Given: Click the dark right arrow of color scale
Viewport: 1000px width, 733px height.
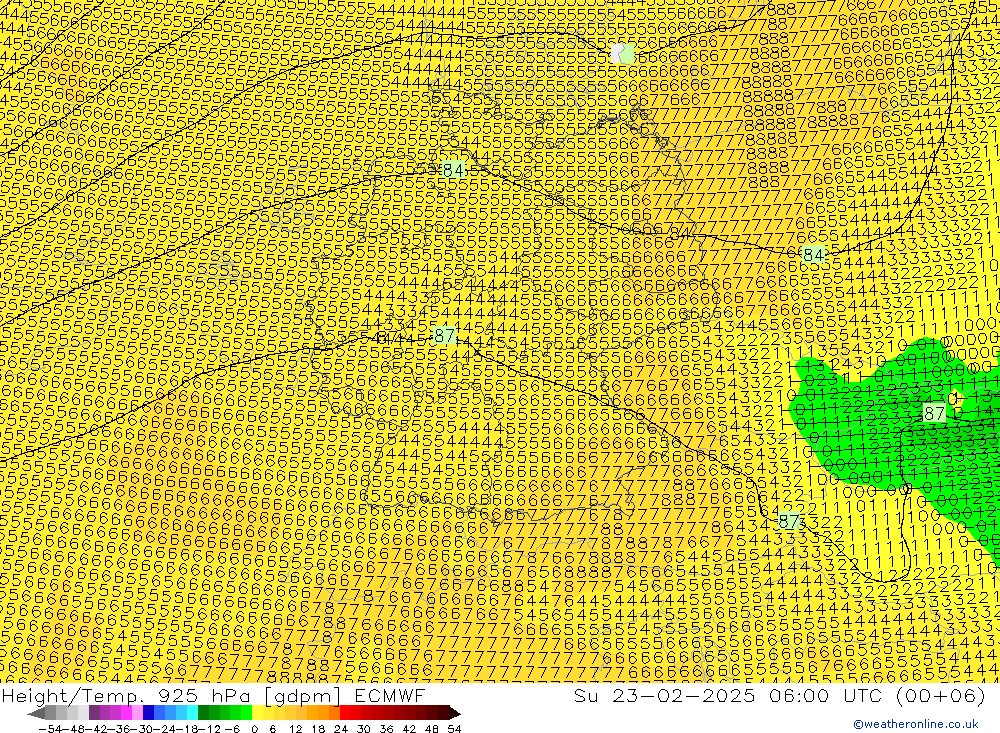Looking at the screenshot, I should 455,713.
